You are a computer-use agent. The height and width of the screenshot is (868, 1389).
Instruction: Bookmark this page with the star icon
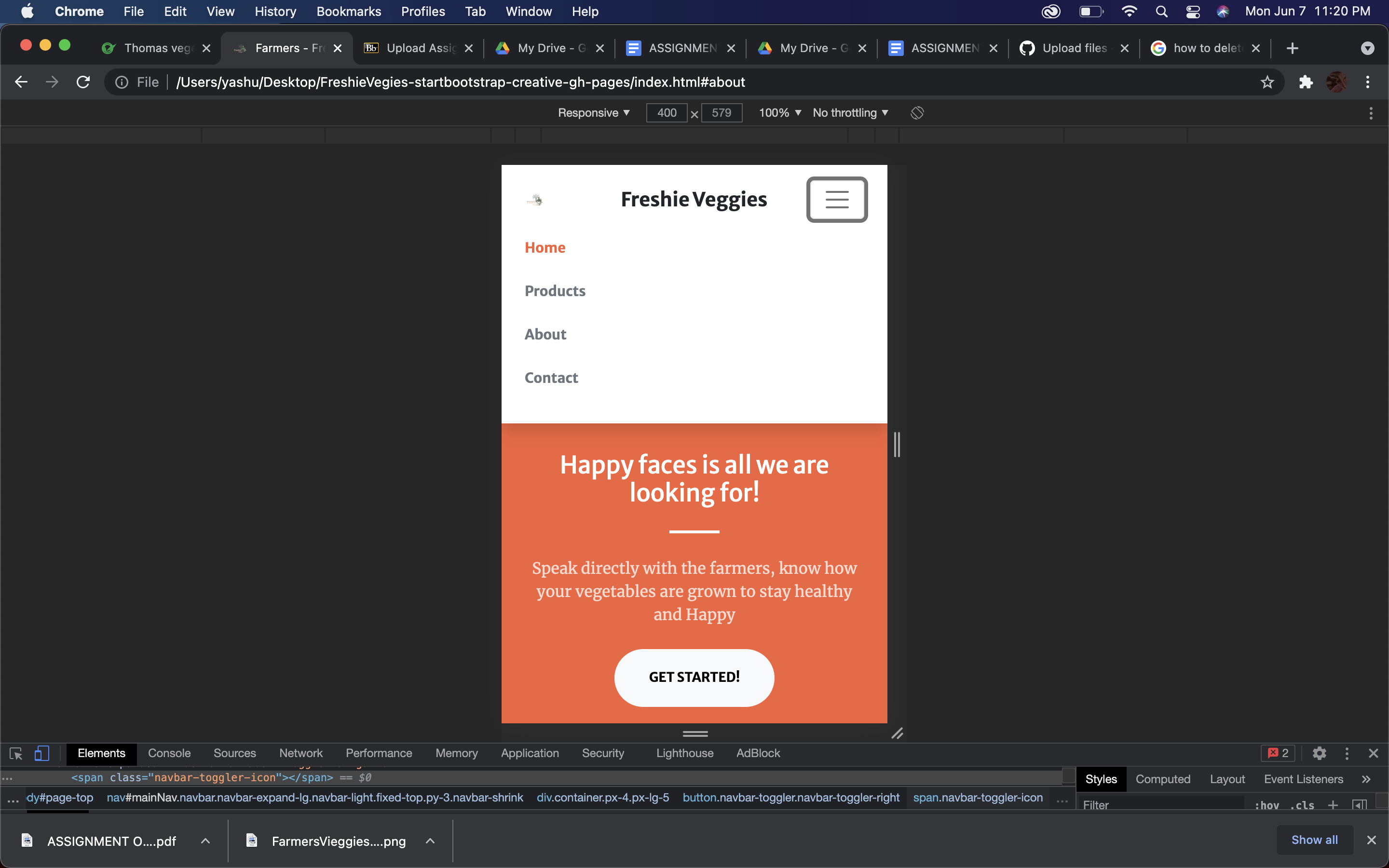click(1267, 82)
